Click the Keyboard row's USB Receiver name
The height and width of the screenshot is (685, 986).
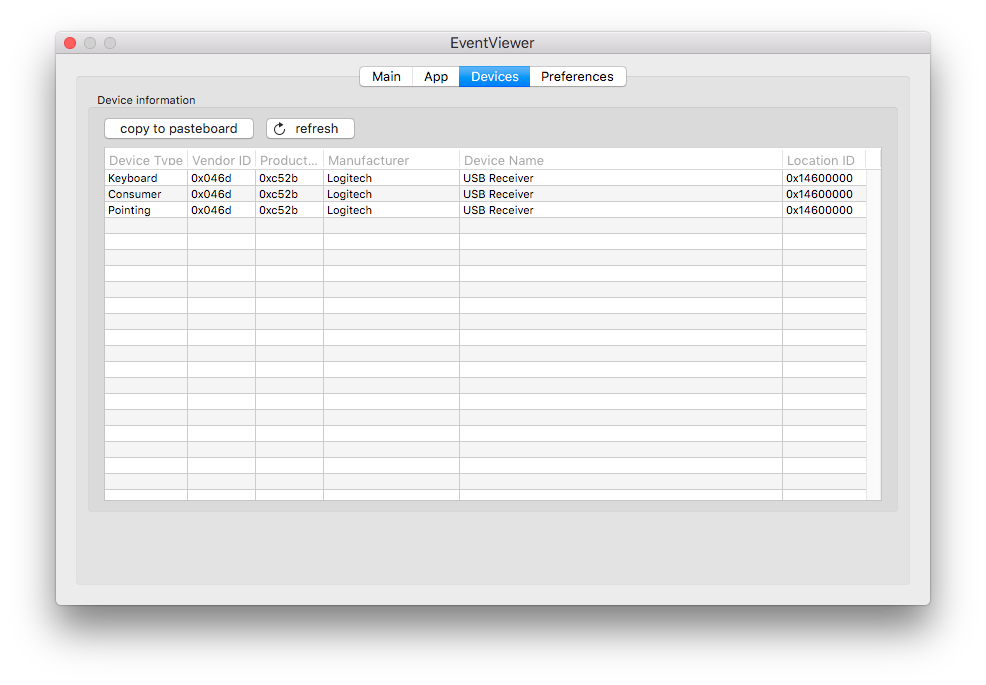[498, 178]
